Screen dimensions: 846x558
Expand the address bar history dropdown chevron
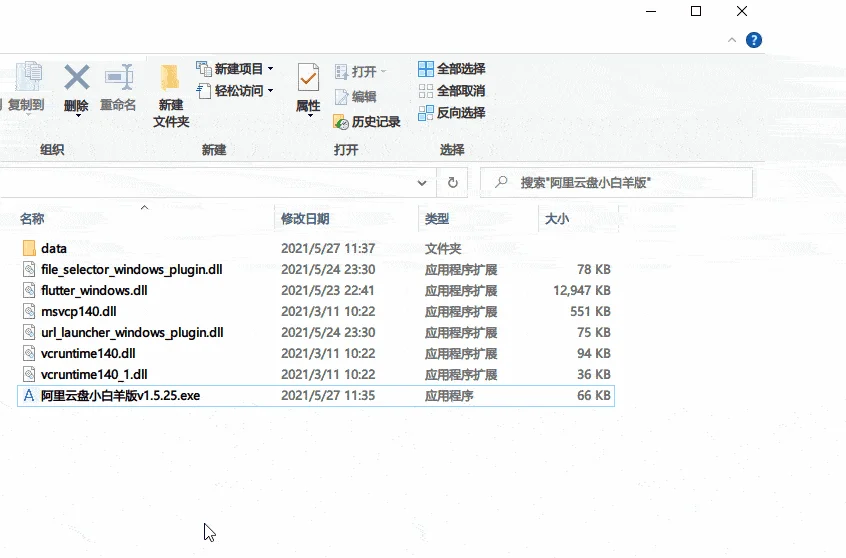tap(422, 183)
